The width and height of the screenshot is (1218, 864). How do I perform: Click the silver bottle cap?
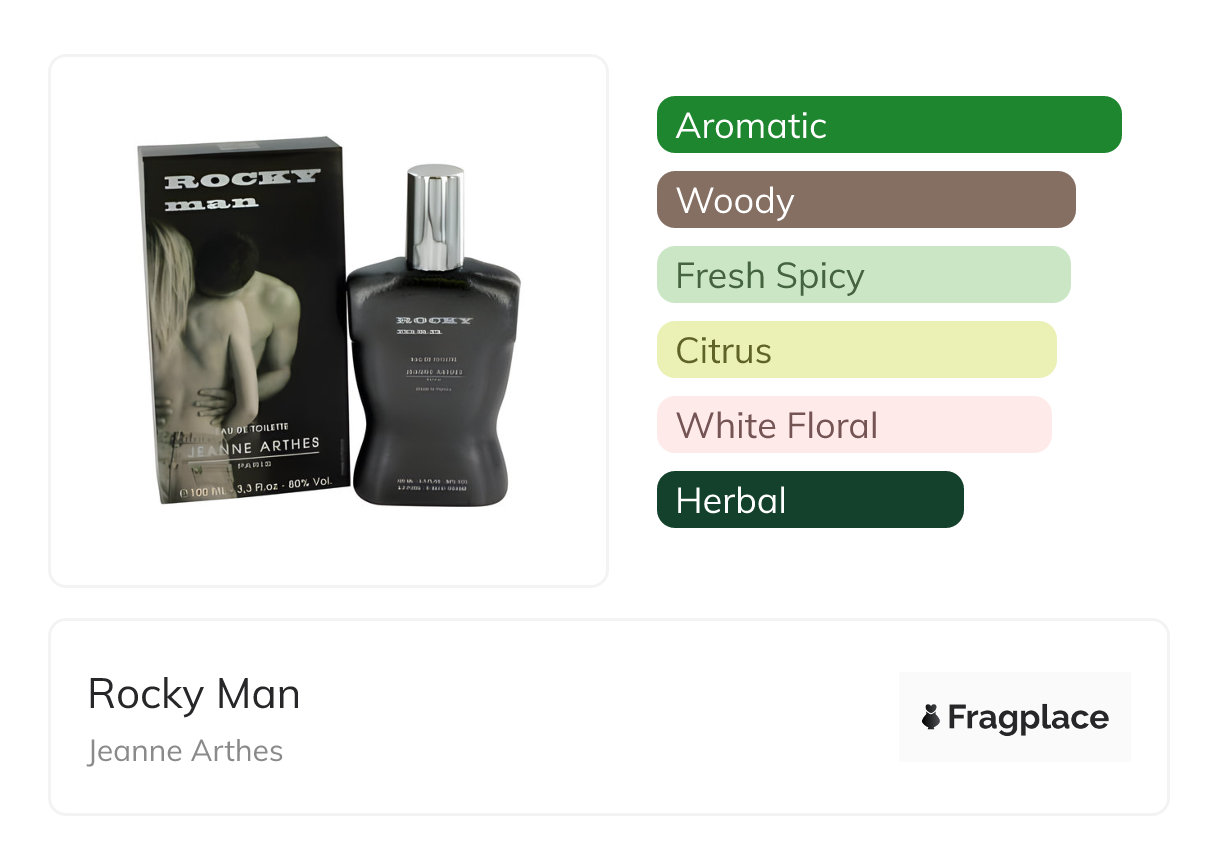[x=435, y=217]
